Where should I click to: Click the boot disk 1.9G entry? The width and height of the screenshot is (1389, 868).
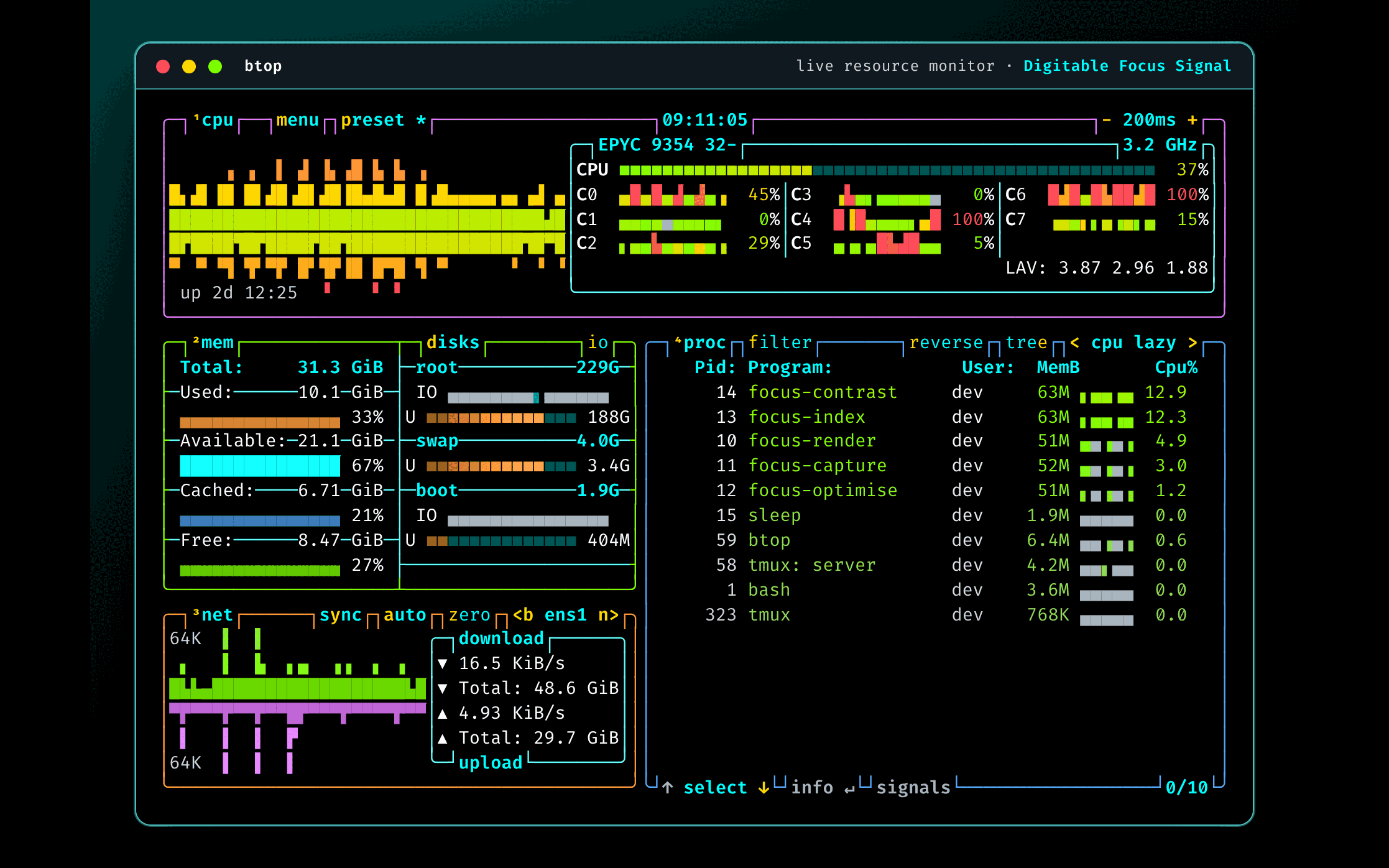[517, 491]
